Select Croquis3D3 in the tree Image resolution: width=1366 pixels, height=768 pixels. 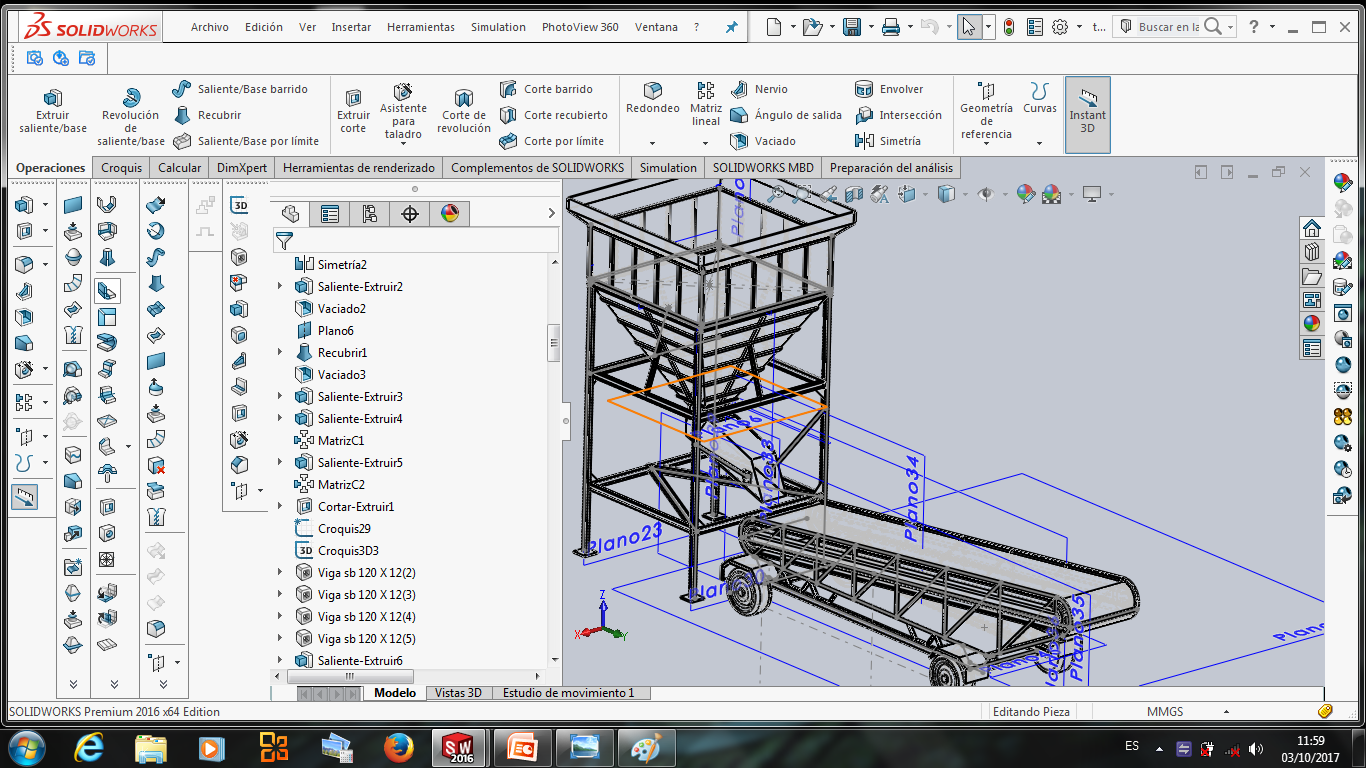348,550
